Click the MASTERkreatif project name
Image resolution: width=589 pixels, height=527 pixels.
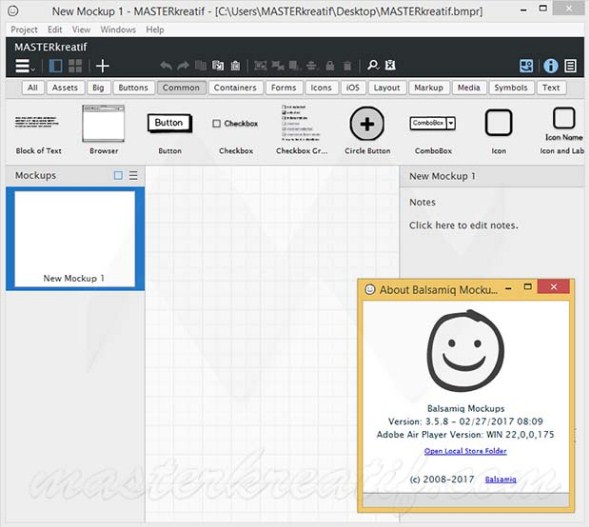(51, 47)
